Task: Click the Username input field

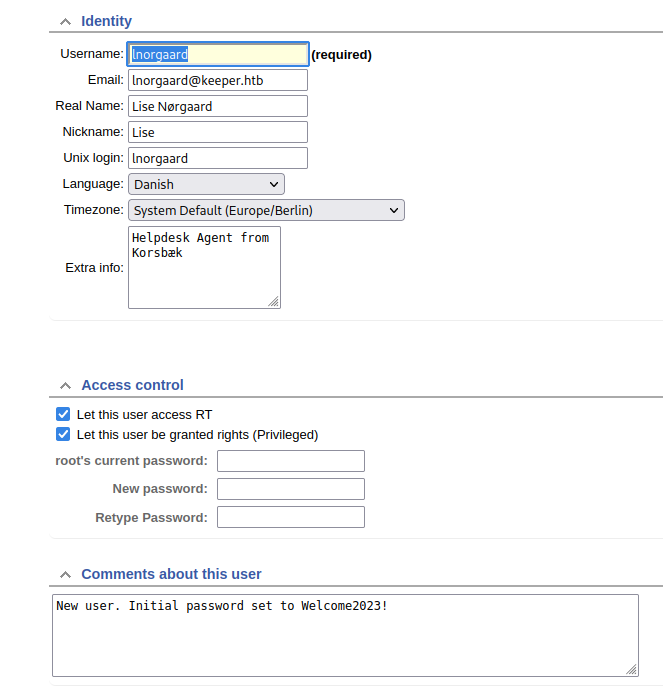Action: click(x=218, y=54)
